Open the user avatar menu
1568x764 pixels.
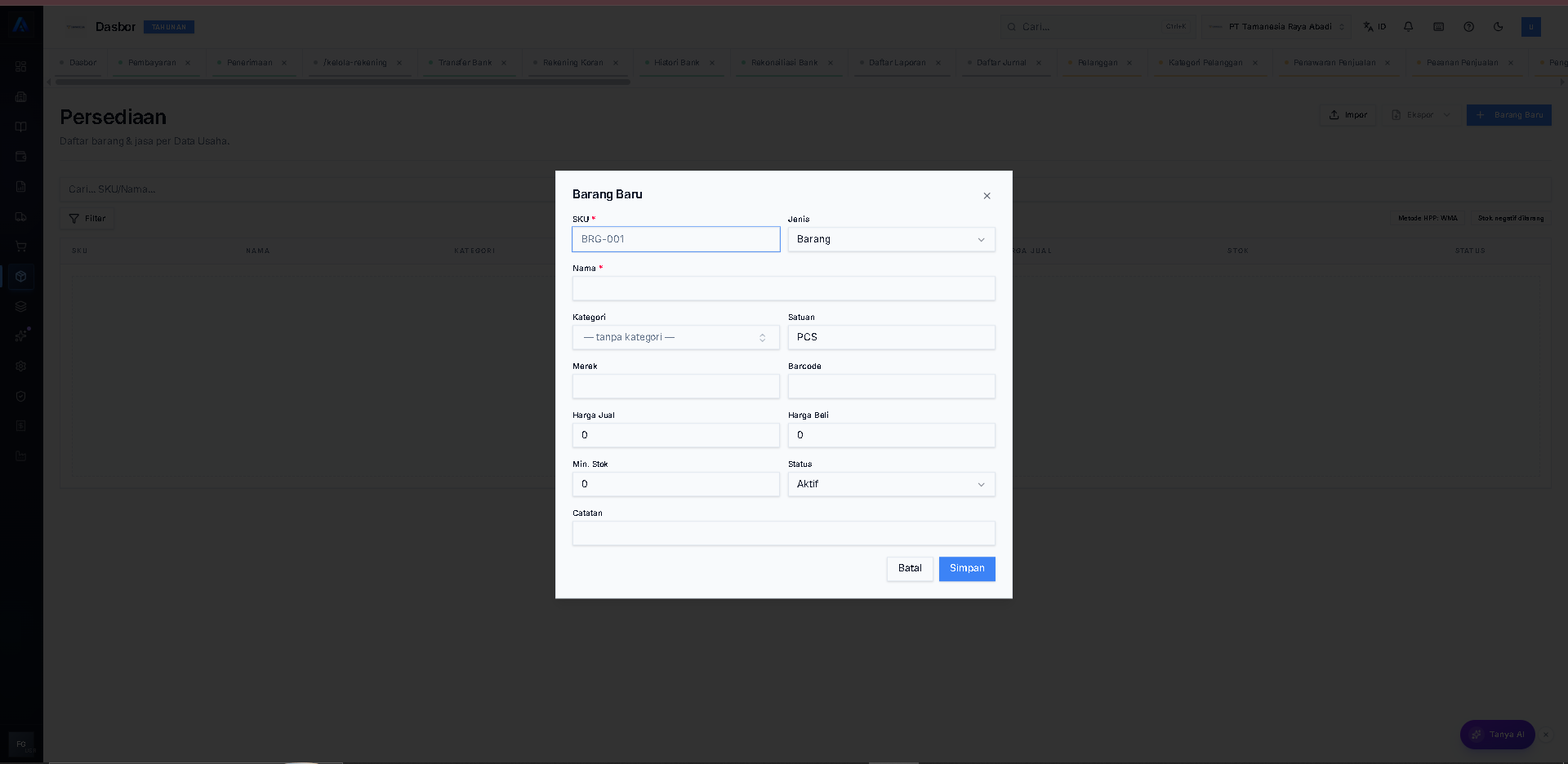(x=1530, y=27)
